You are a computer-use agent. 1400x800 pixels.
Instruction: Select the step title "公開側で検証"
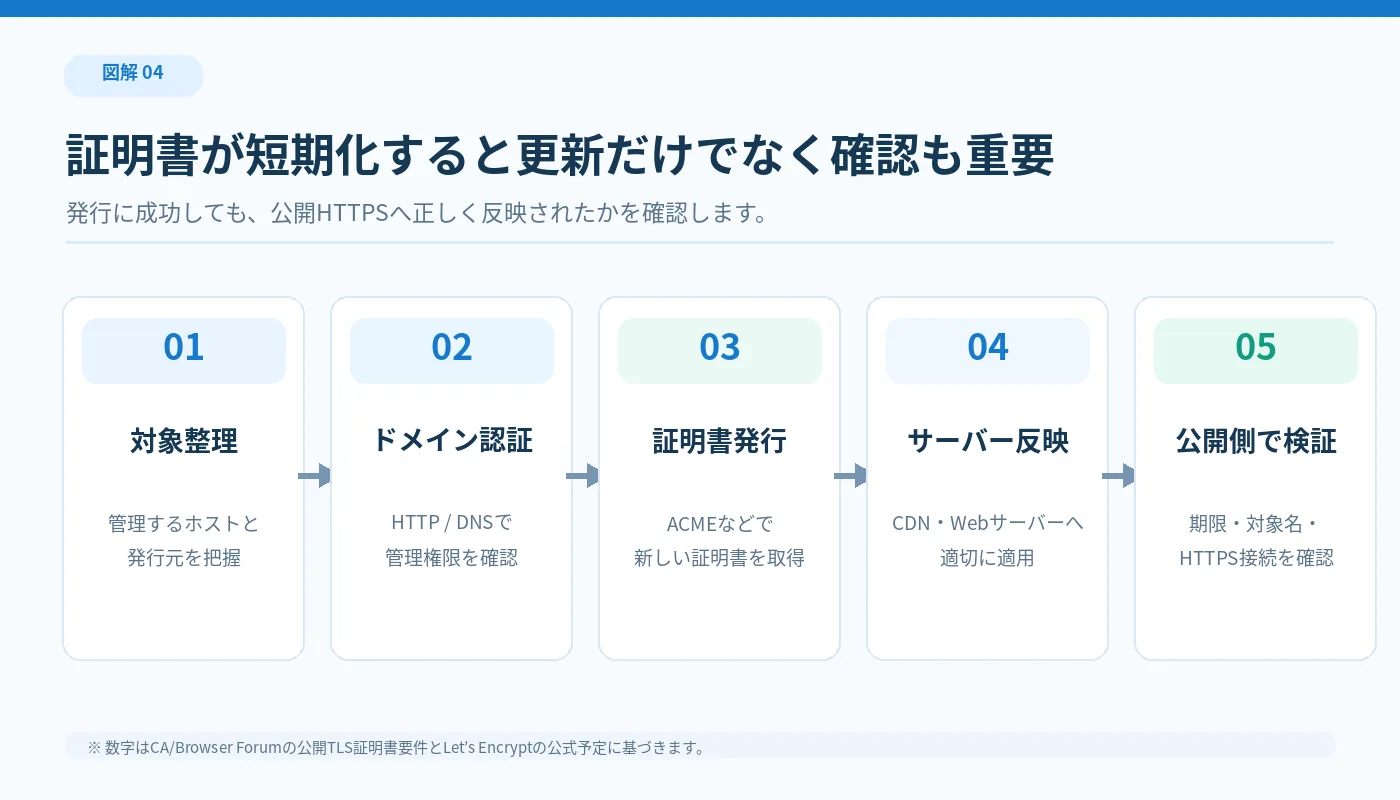(1256, 441)
